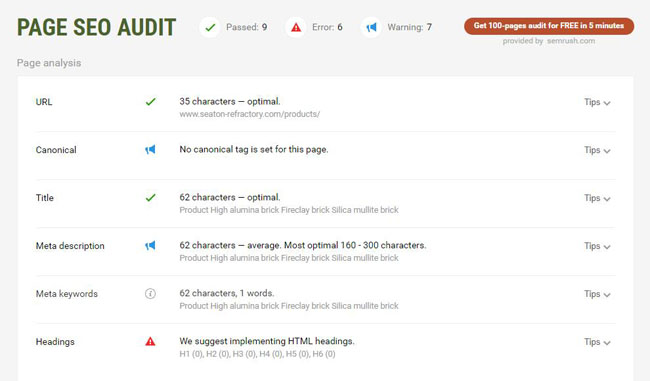This screenshot has width=650, height=381.
Task: Click the info icon beside Meta keywords
Action: [x=150, y=294]
